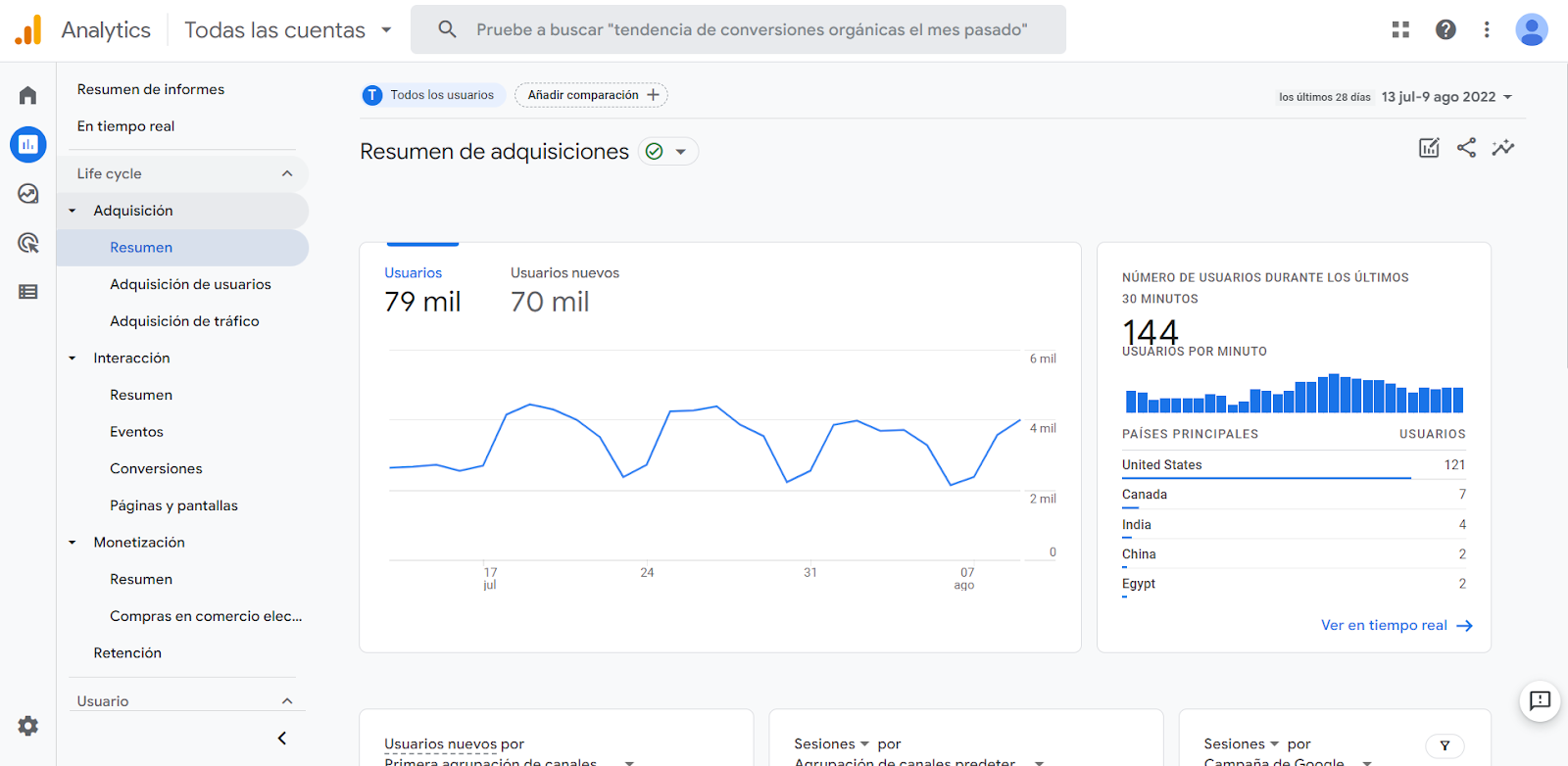The height and width of the screenshot is (766, 1568).
Task: Open the Home icon in left rail
Action: tap(27, 95)
